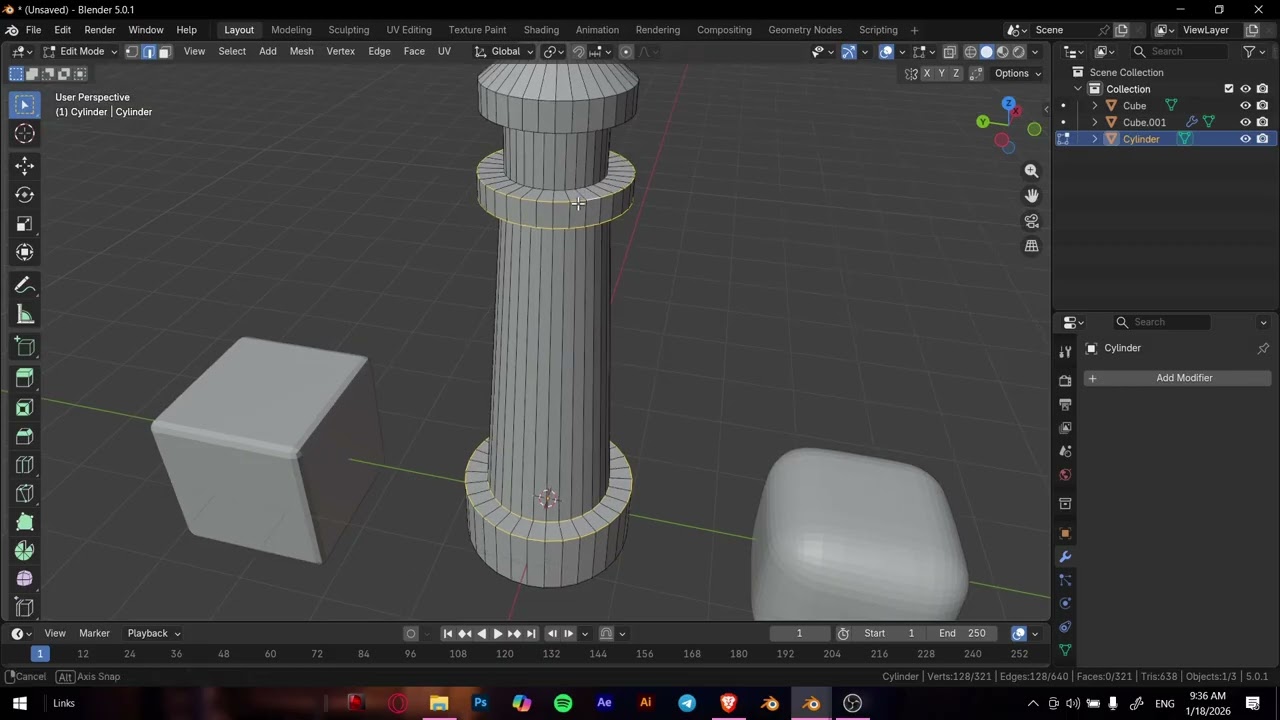This screenshot has width=1280, height=720.
Task: Open the Options dropdown
Action: (x=1018, y=73)
